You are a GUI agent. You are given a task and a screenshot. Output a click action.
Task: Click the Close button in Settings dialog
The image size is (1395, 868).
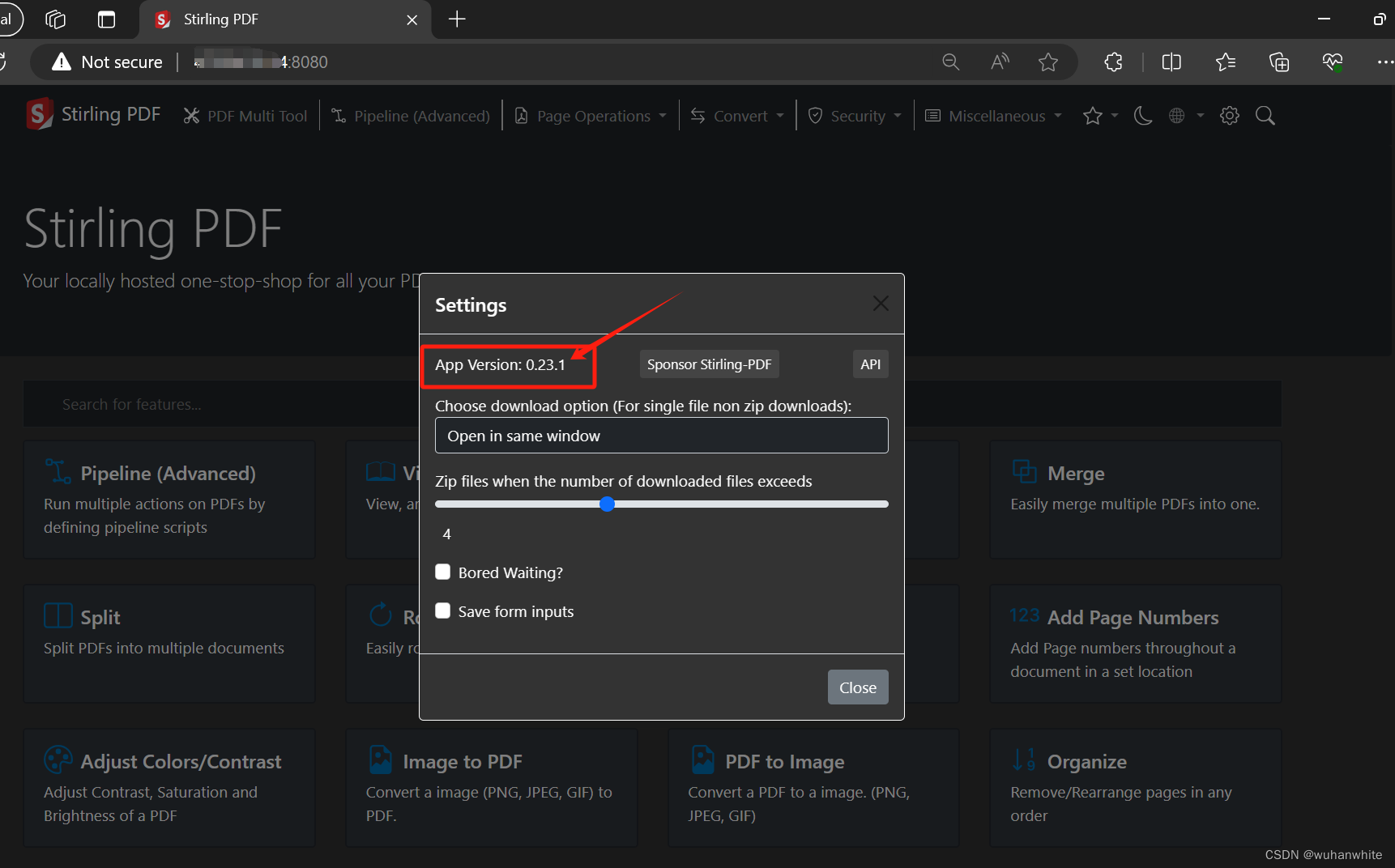[x=858, y=687]
